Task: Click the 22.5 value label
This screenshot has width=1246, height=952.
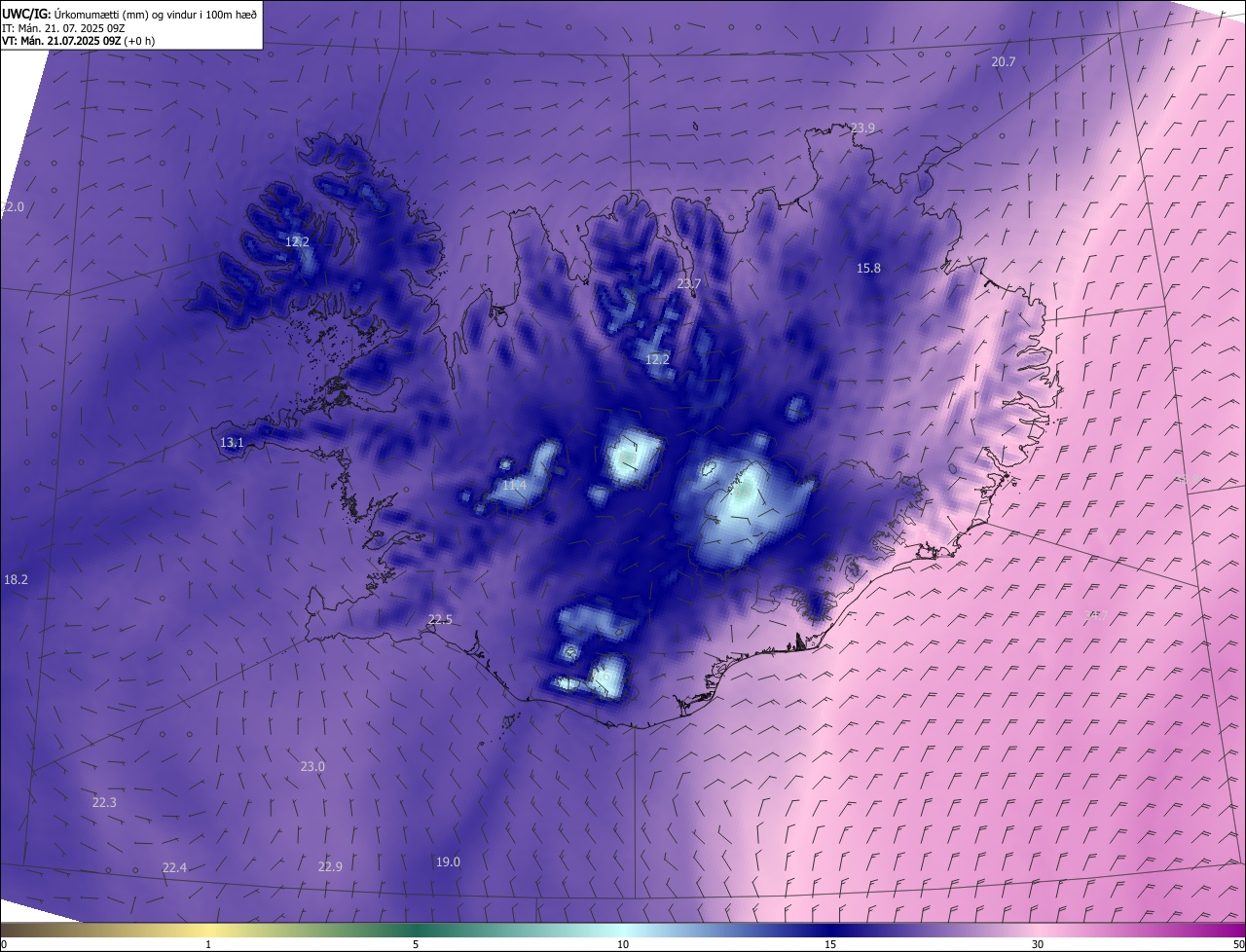Action: click(440, 619)
